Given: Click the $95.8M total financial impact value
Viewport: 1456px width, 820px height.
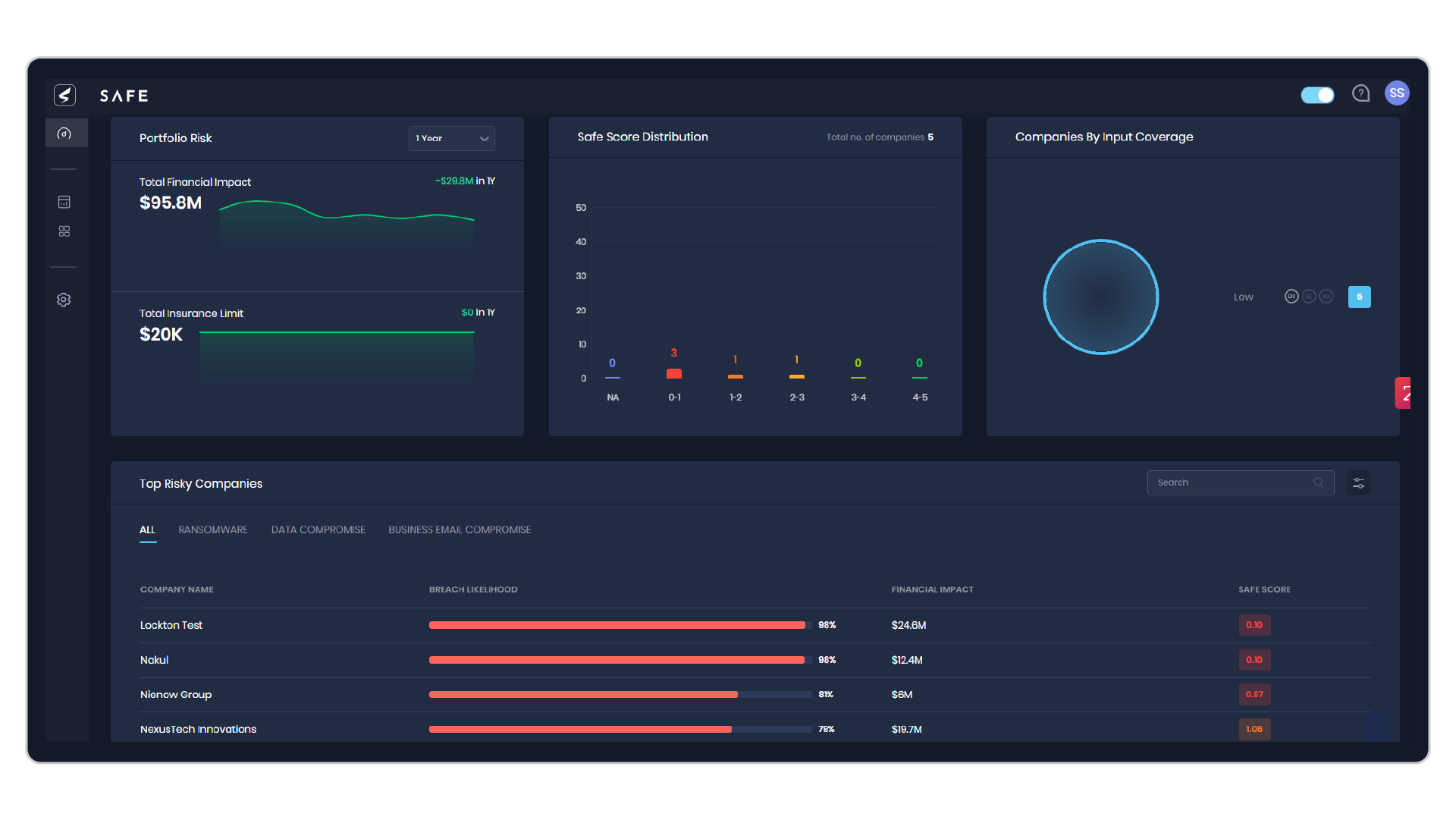Looking at the screenshot, I should tap(171, 203).
